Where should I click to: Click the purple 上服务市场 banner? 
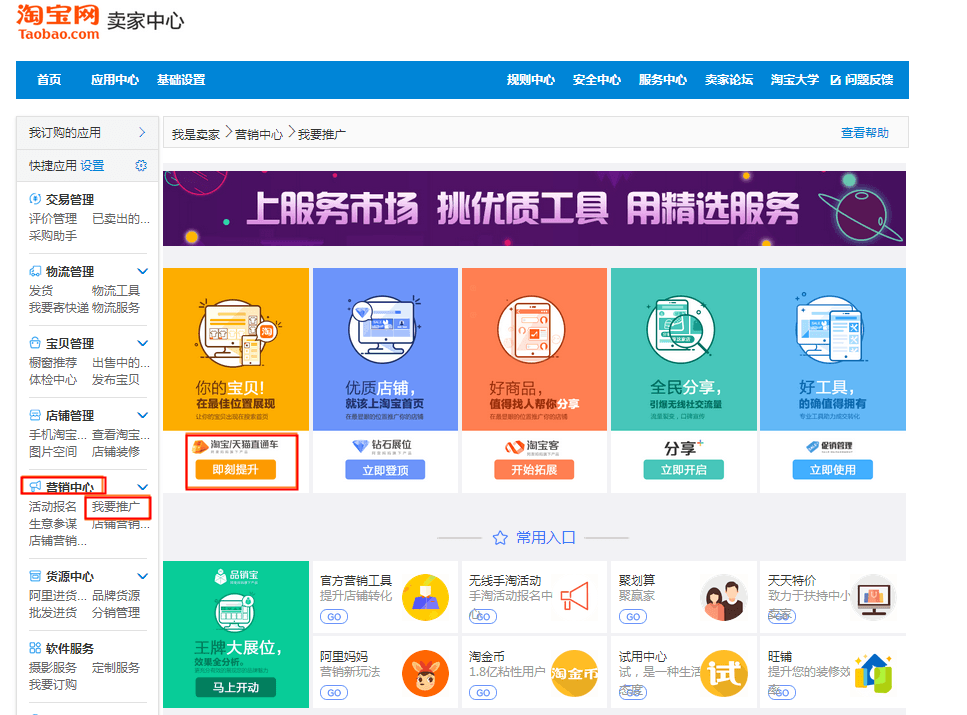click(534, 209)
